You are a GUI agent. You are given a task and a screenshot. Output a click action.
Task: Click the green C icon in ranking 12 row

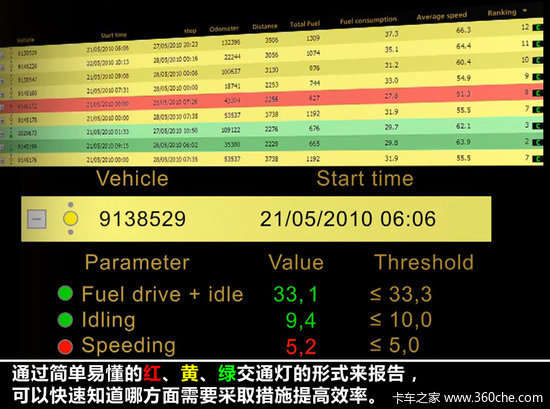coord(537,27)
